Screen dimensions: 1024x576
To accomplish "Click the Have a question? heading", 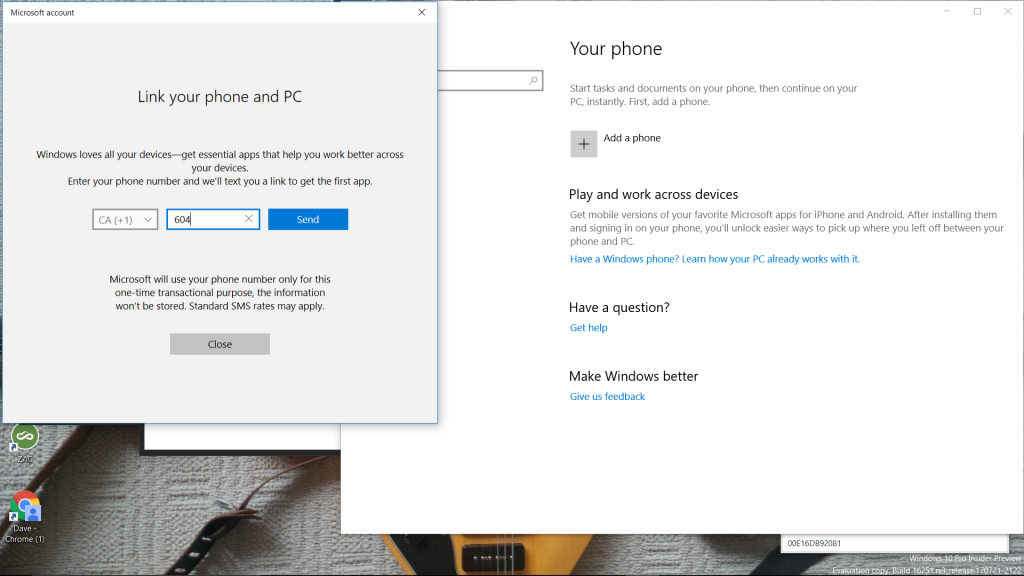I will click(619, 308).
